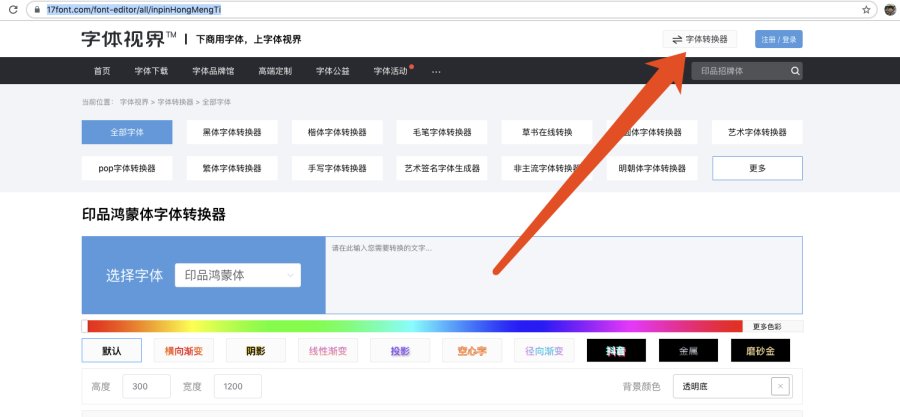900x417 pixels.
Task: Open the '...' more navigation menu
Action: [x=436, y=71]
